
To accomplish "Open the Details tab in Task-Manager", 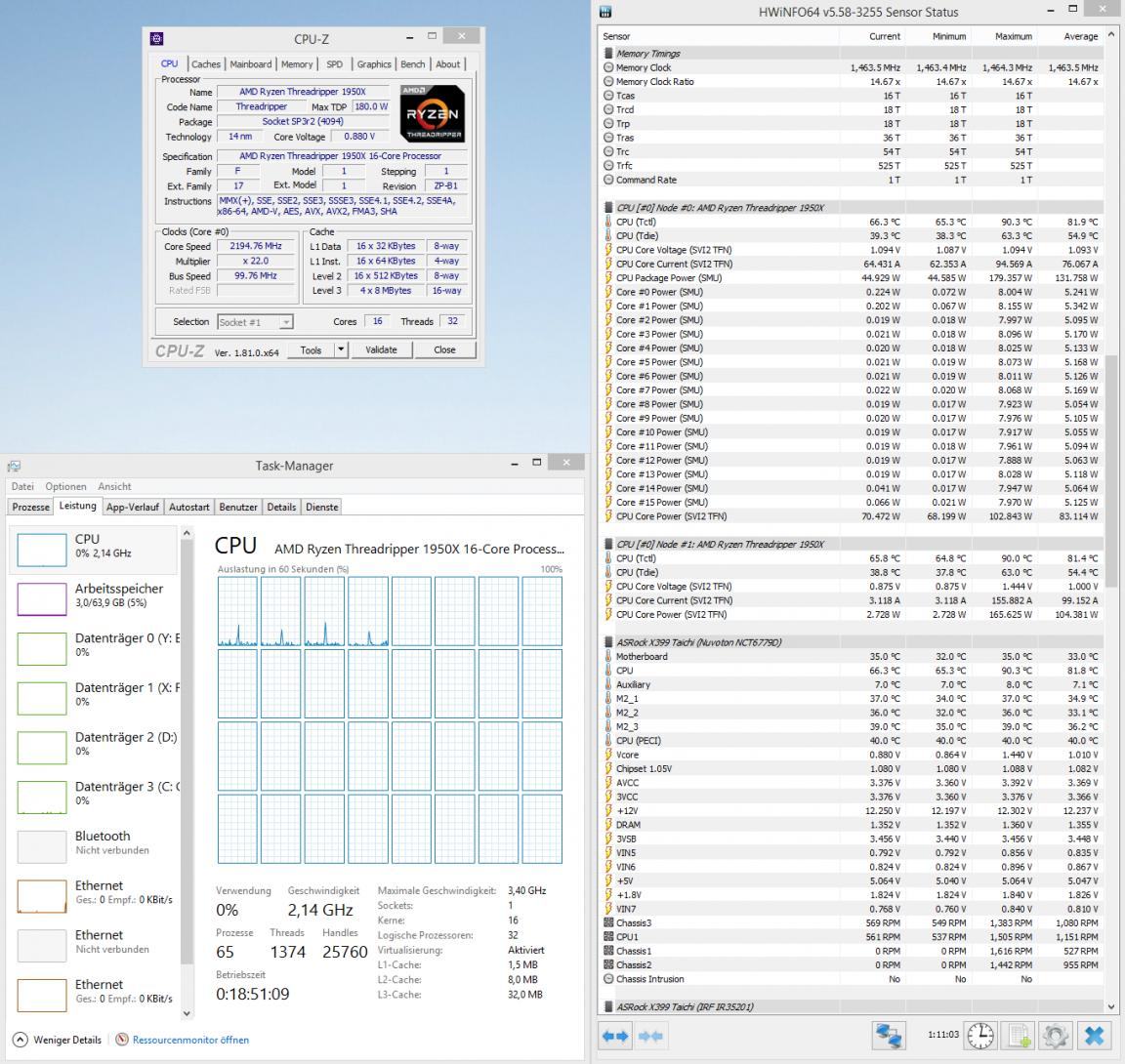I will click(x=281, y=507).
